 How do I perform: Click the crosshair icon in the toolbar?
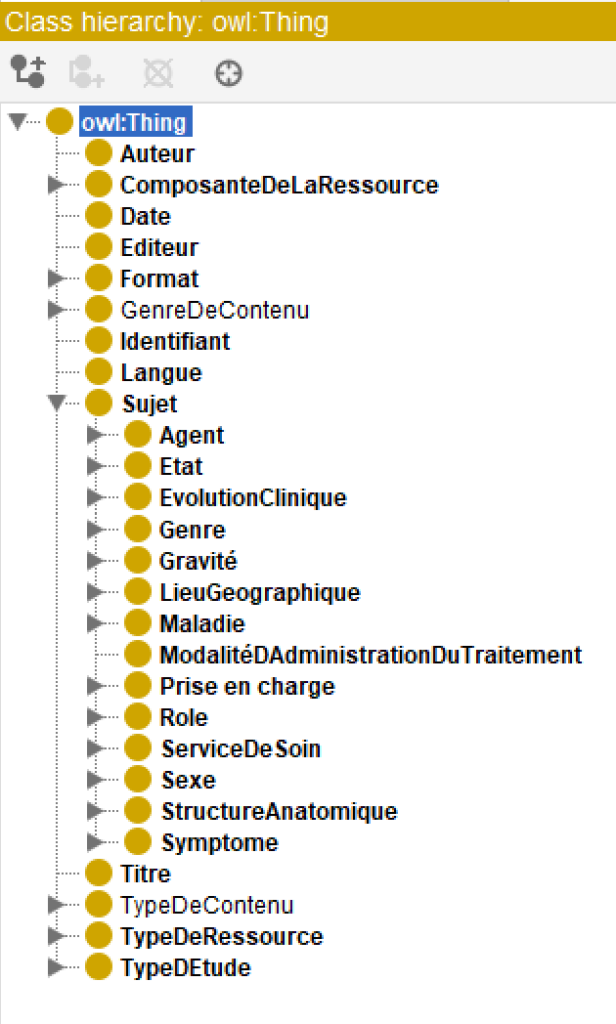coord(227,71)
